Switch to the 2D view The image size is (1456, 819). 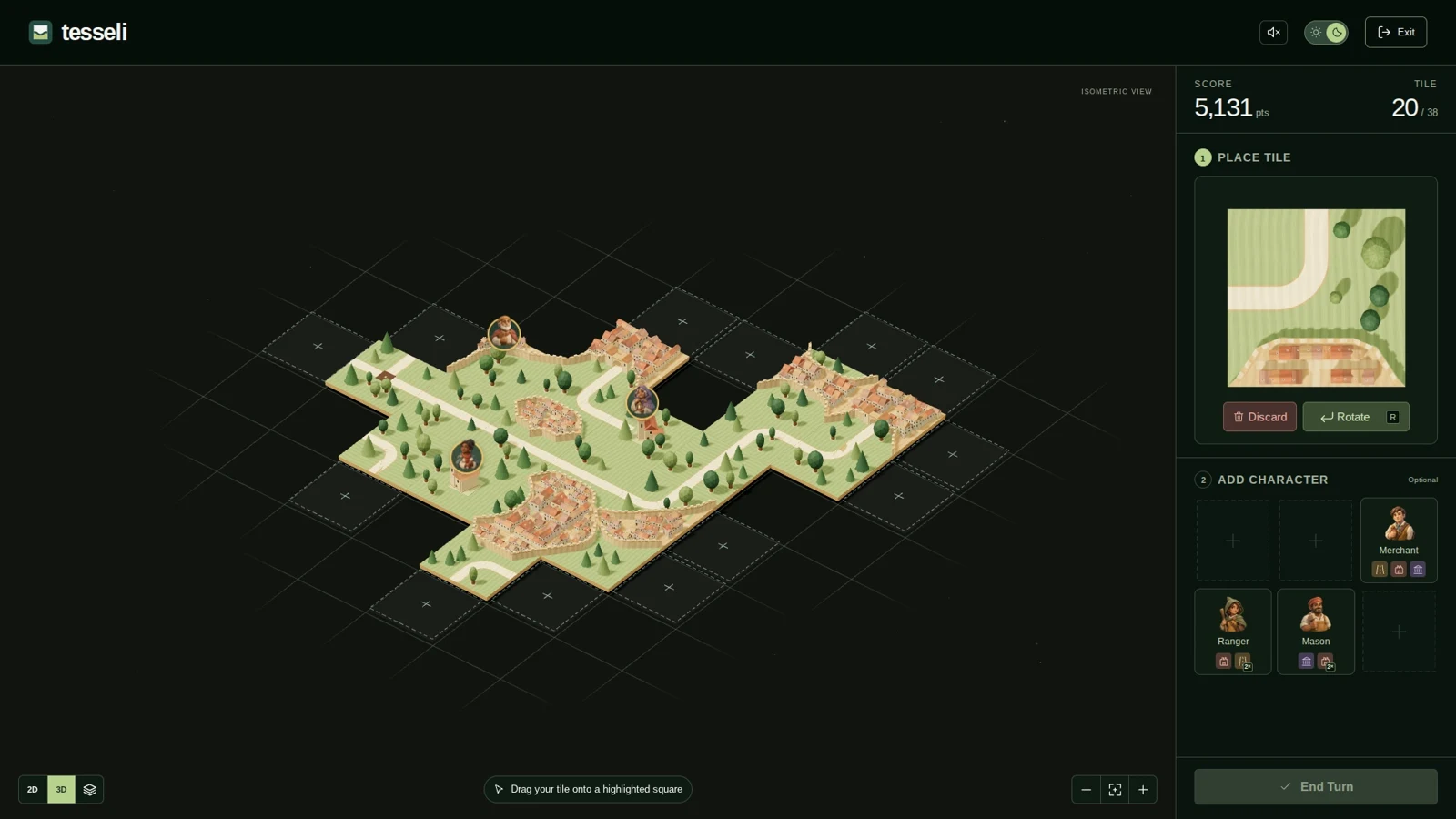tap(33, 789)
